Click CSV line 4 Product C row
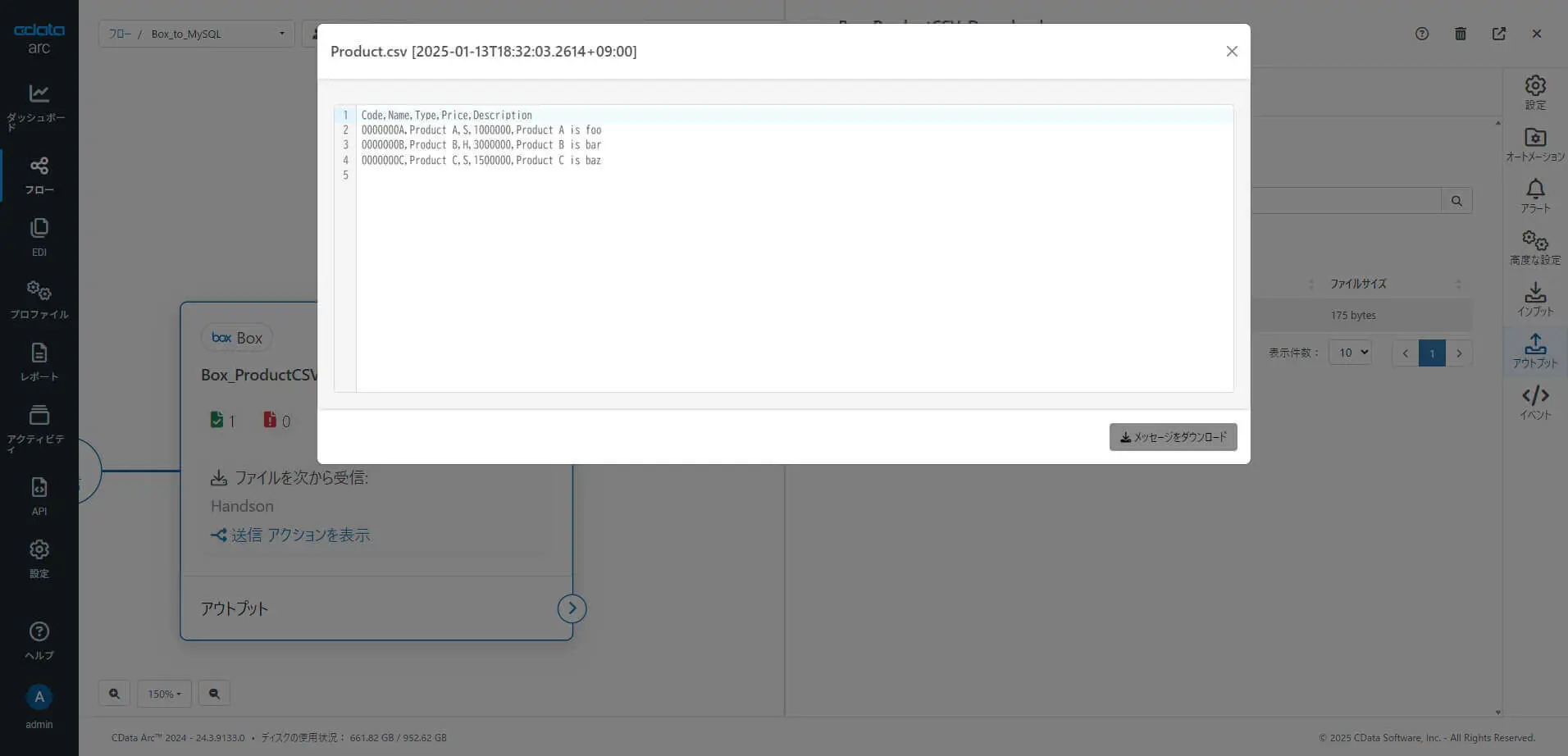 pos(481,160)
